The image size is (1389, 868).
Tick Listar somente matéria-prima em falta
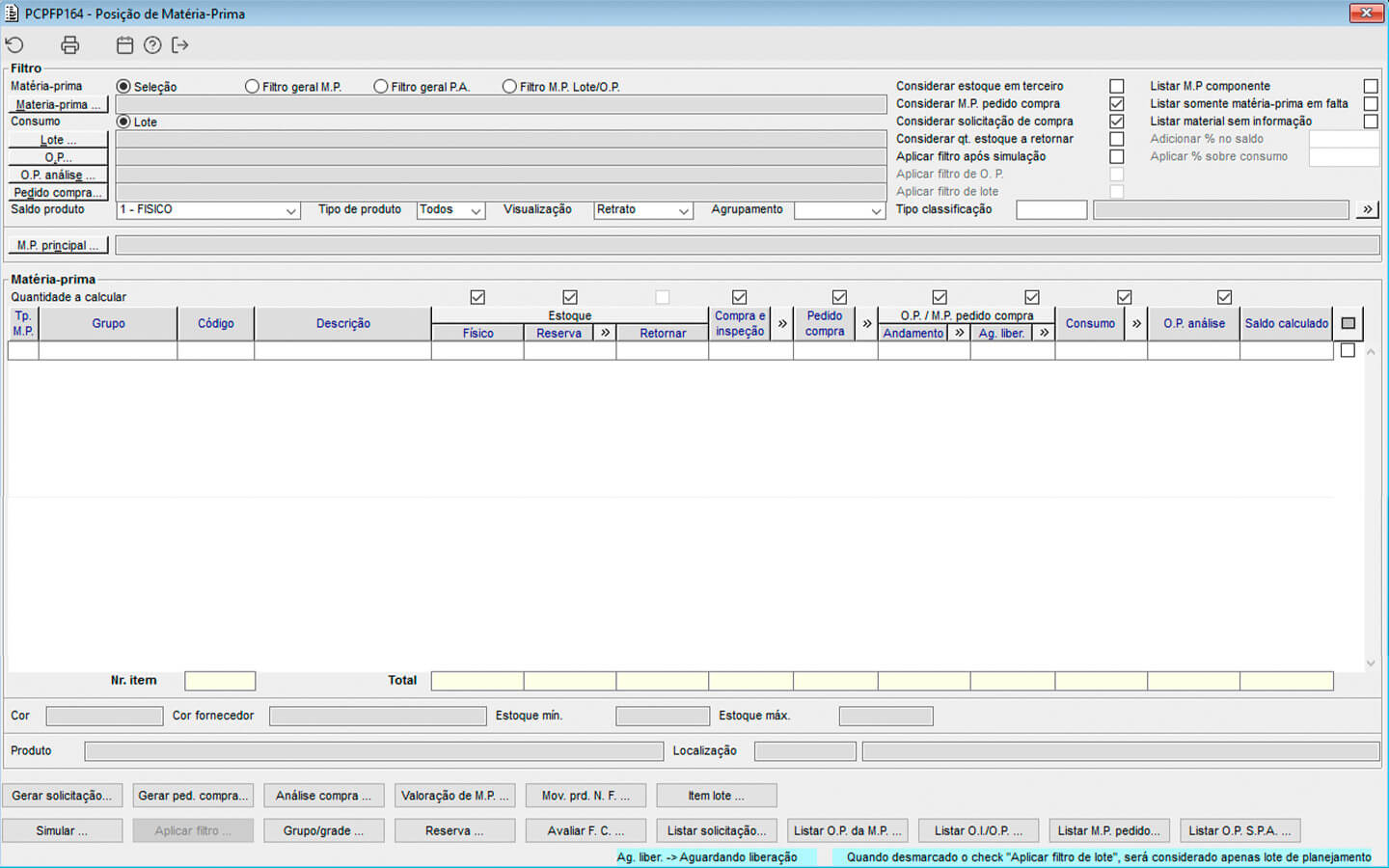point(1370,103)
